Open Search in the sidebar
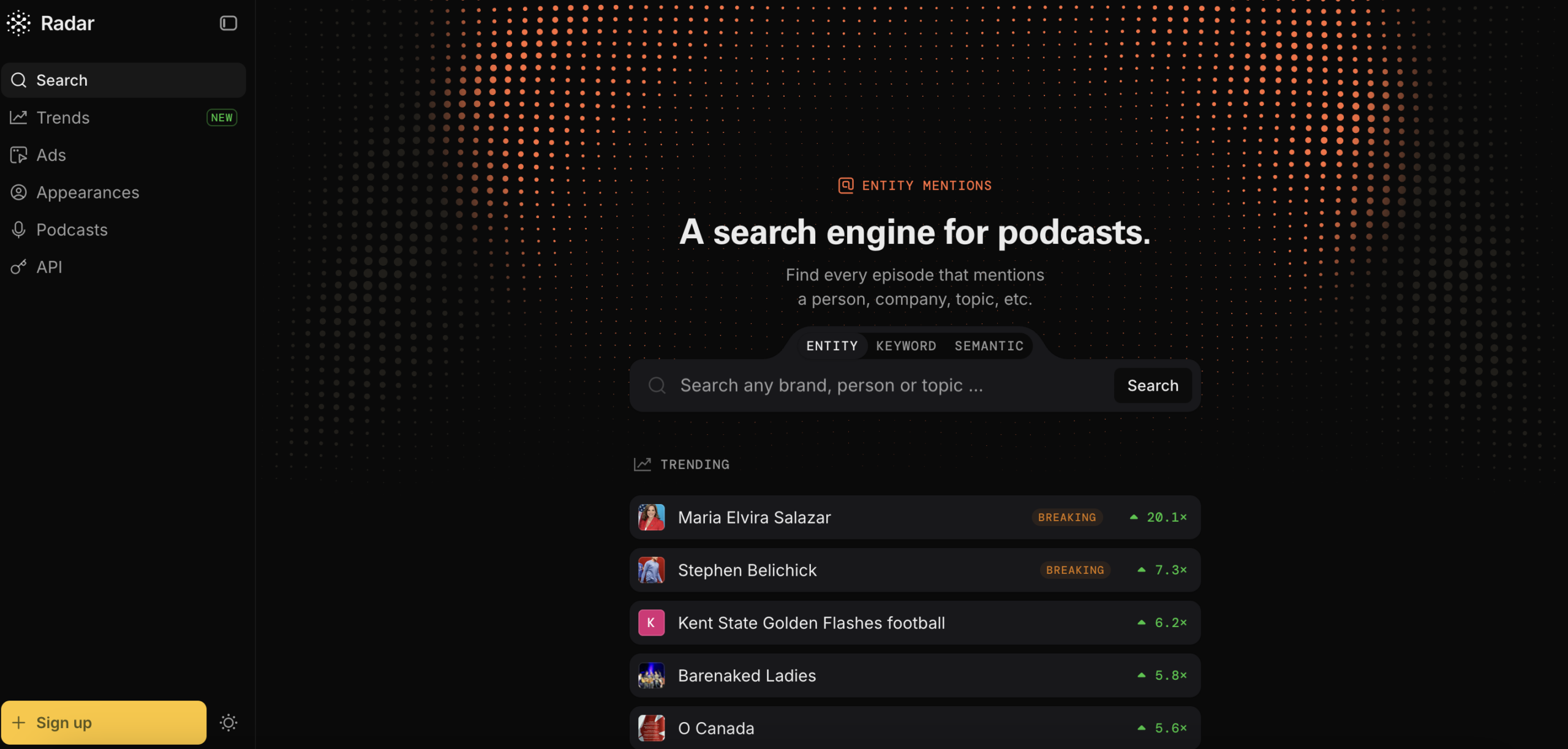 (x=124, y=80)
